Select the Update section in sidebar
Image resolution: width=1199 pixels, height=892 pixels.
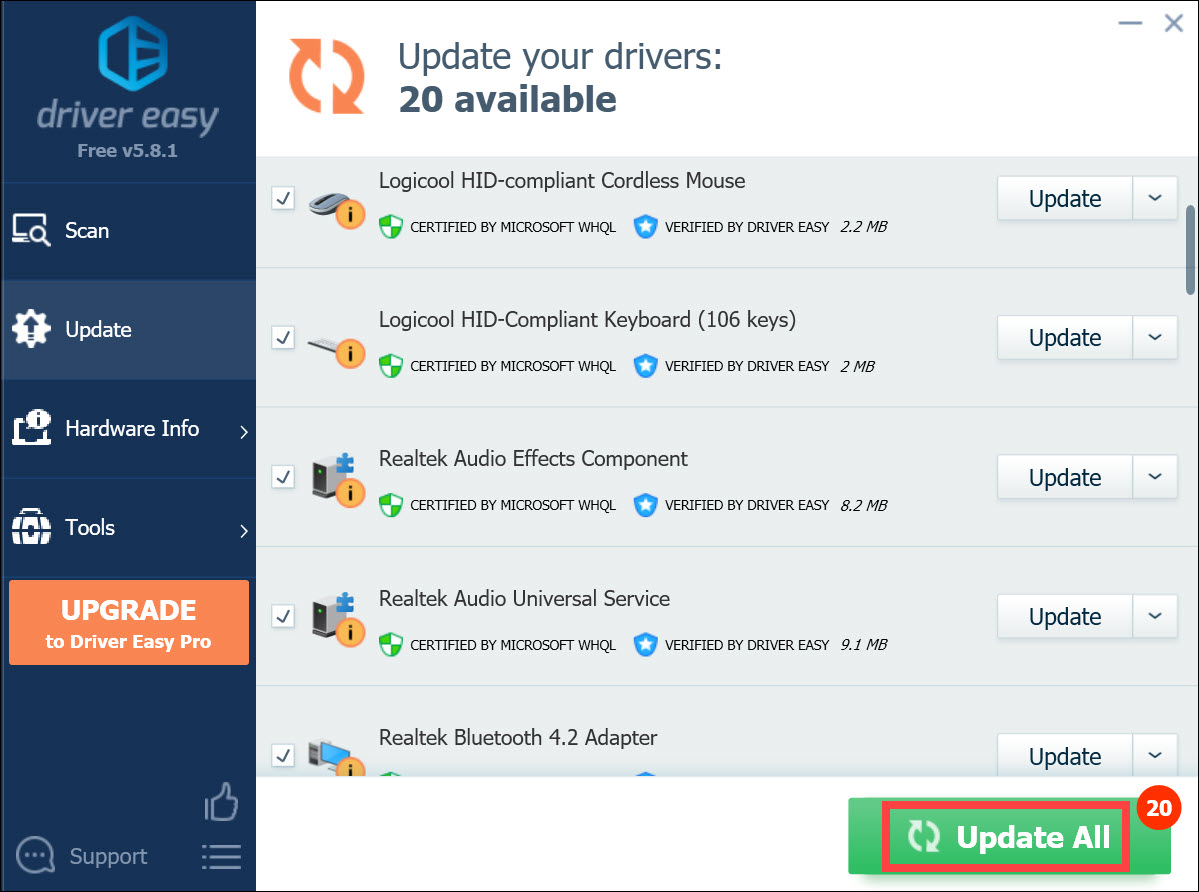[x=128, y=329]
